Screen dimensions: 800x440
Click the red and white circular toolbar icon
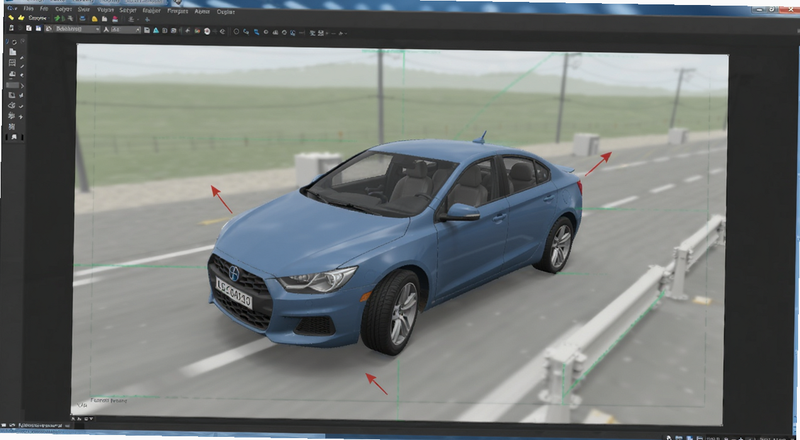207,31
